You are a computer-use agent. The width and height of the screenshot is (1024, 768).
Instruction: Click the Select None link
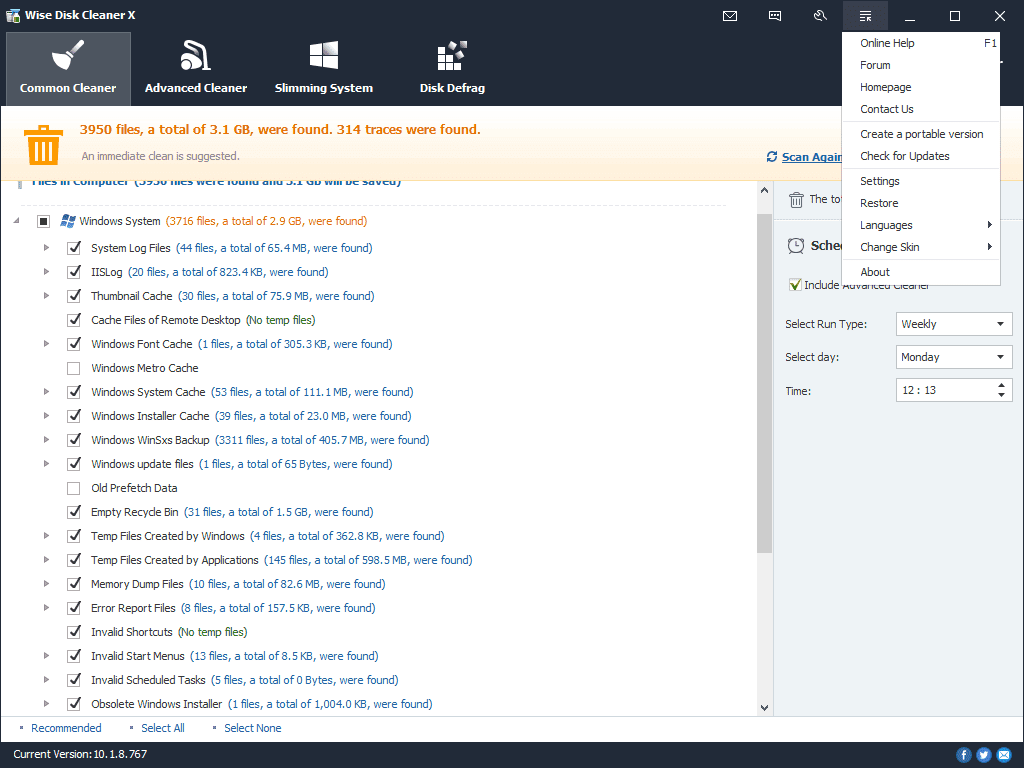253,728
